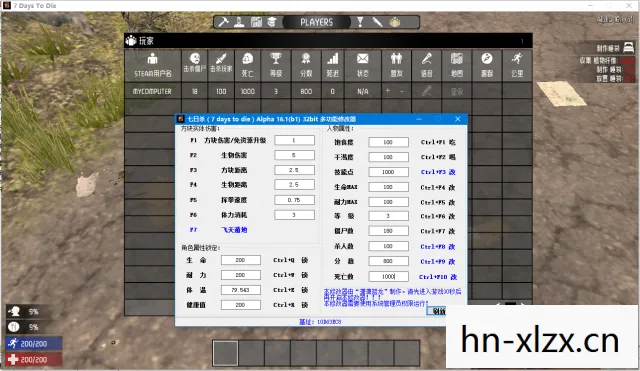Viewport: 640px width, 371px height.
Task: Click the 分数 field showing 800
Action: click(x=388, y=261)
